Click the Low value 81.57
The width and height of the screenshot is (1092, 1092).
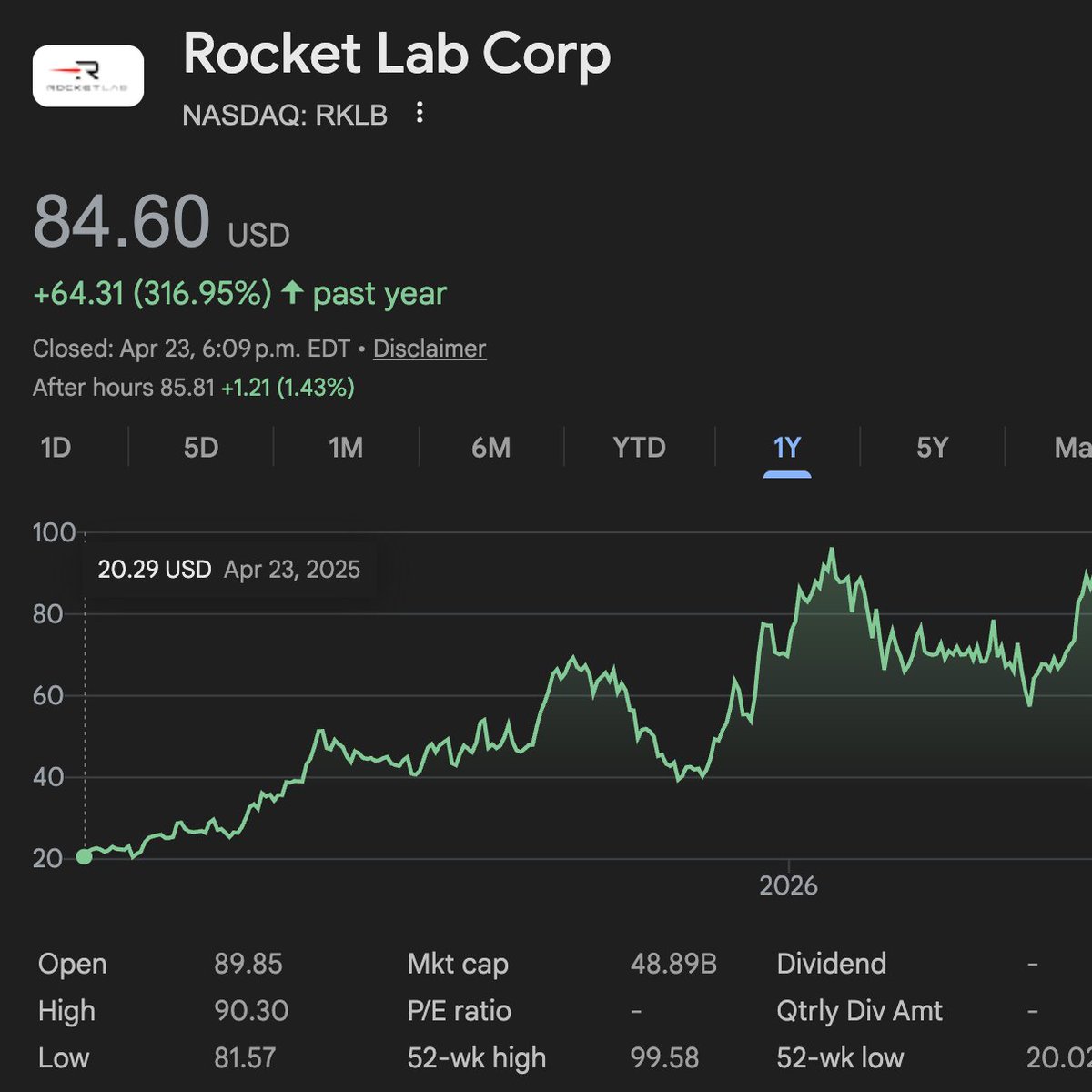point(245,1058)
